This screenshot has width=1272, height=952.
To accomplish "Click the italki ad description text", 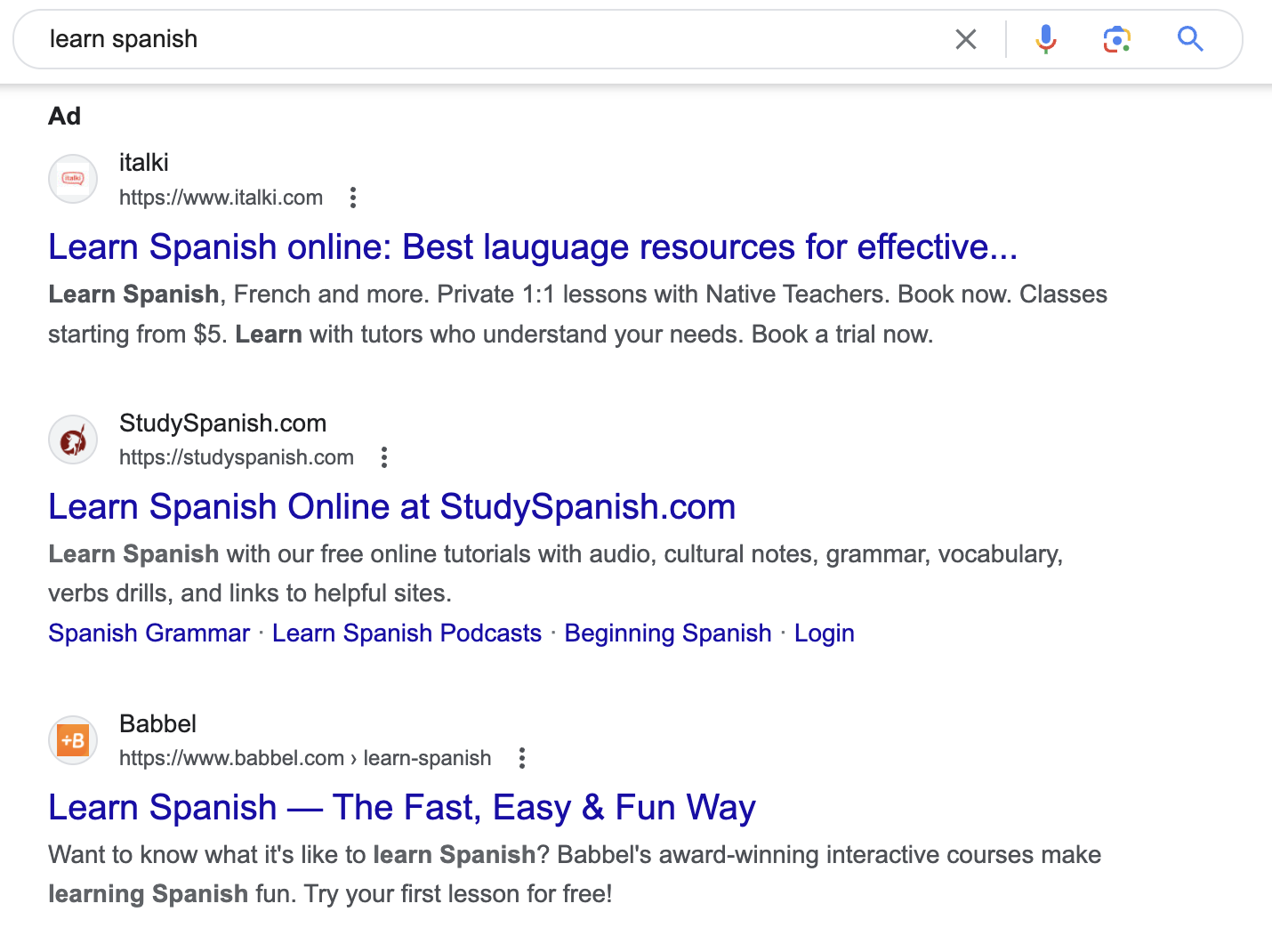I will point(577,314).
